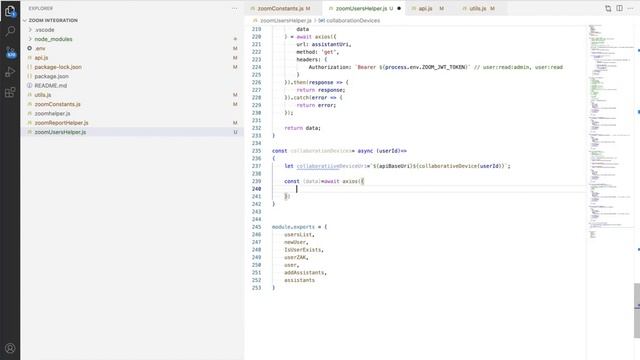This screenshot has height=360, width=640.
Task: Click 'url: assistantUri,' on line 221
Action: pos(324,44)
